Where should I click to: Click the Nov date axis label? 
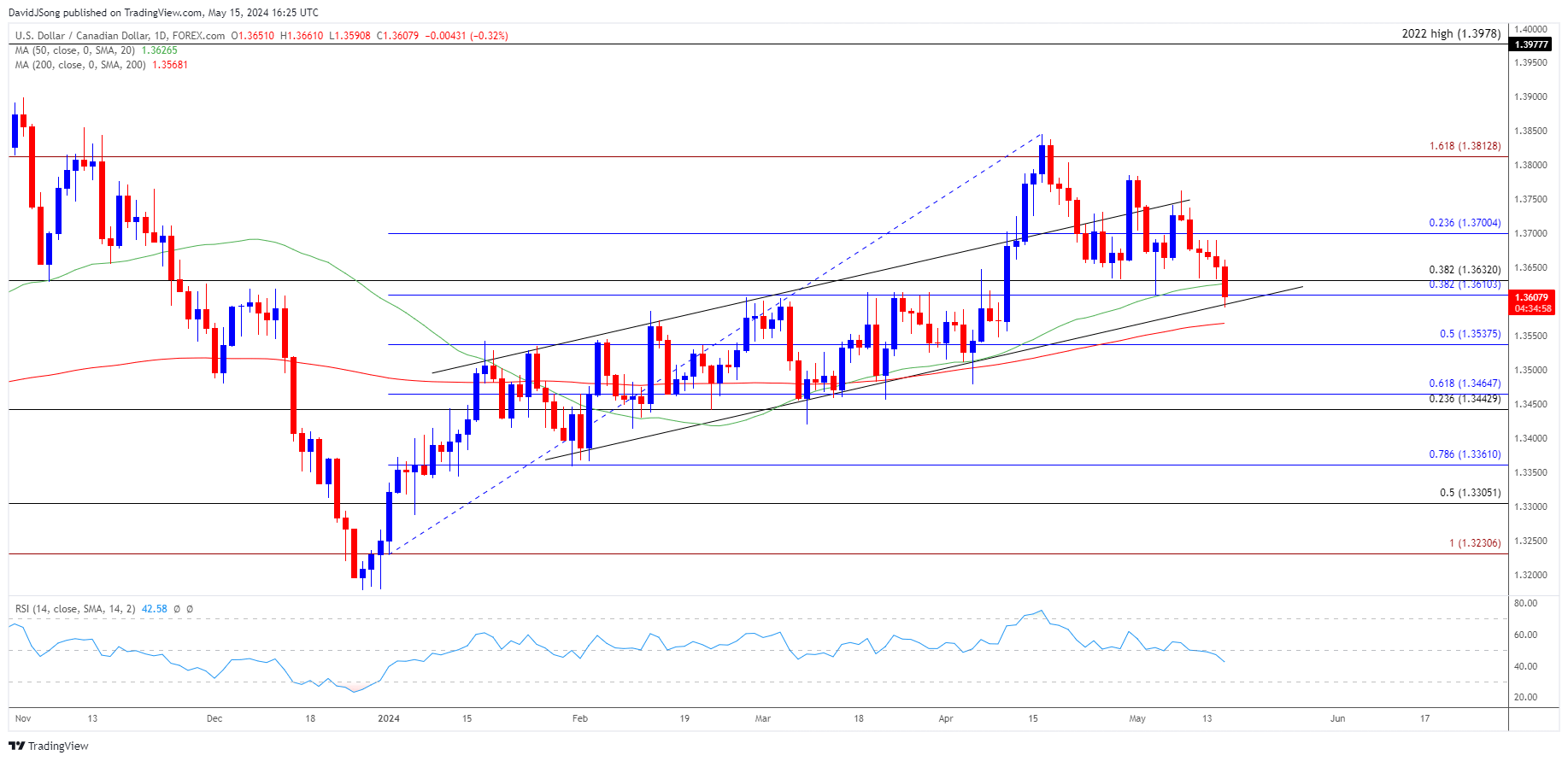(x=23, y=719)
